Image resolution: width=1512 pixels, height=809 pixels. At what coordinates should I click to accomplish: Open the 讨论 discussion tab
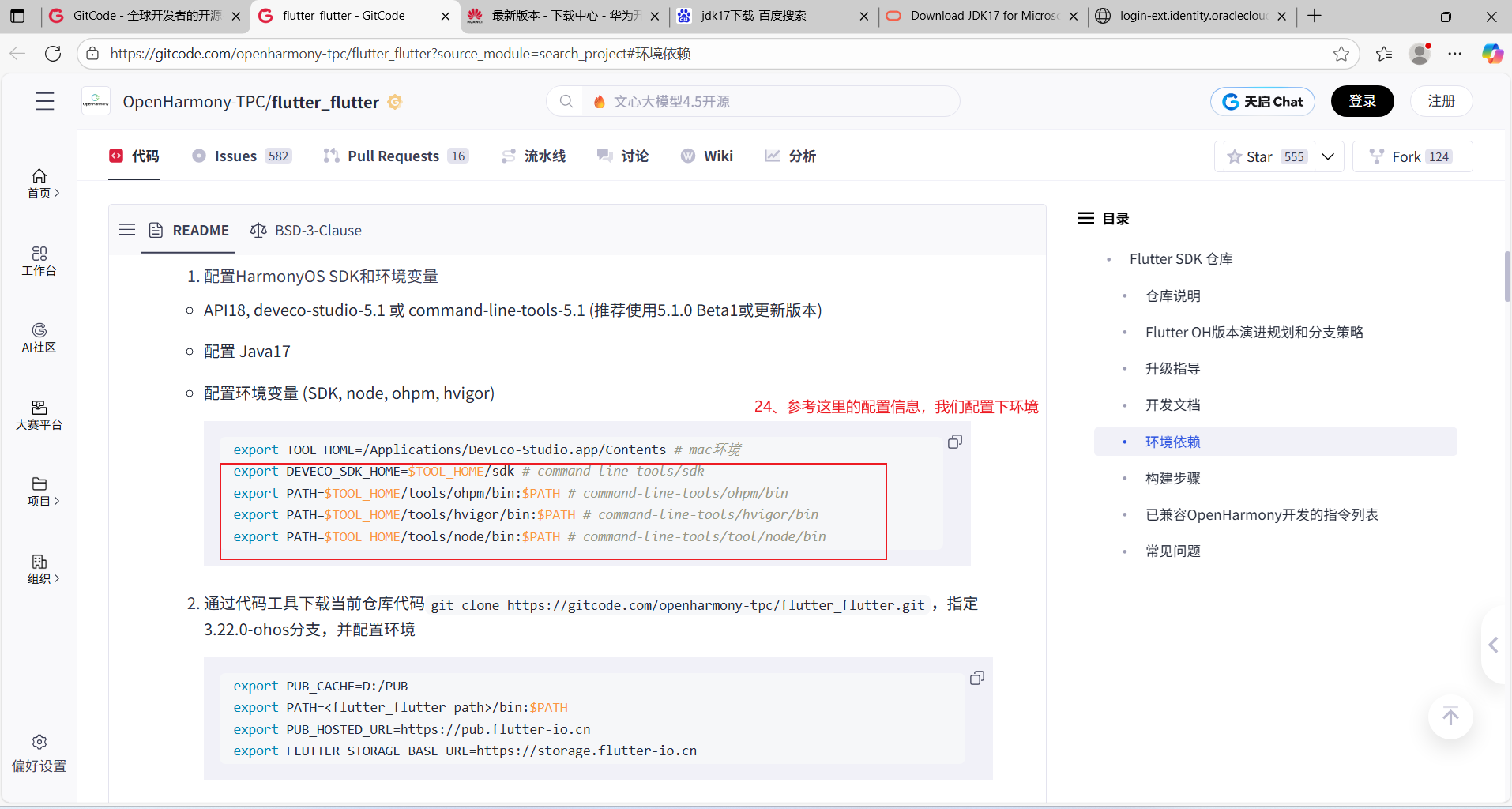(623, 156)
